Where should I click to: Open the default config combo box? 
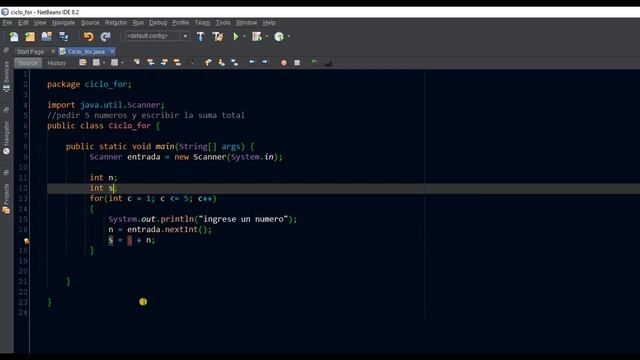157,36
